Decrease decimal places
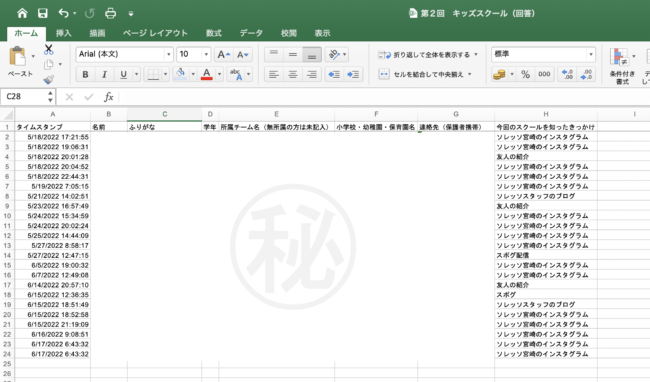The height and width of the screenshot is (382, 650). [x=587, y=74]
